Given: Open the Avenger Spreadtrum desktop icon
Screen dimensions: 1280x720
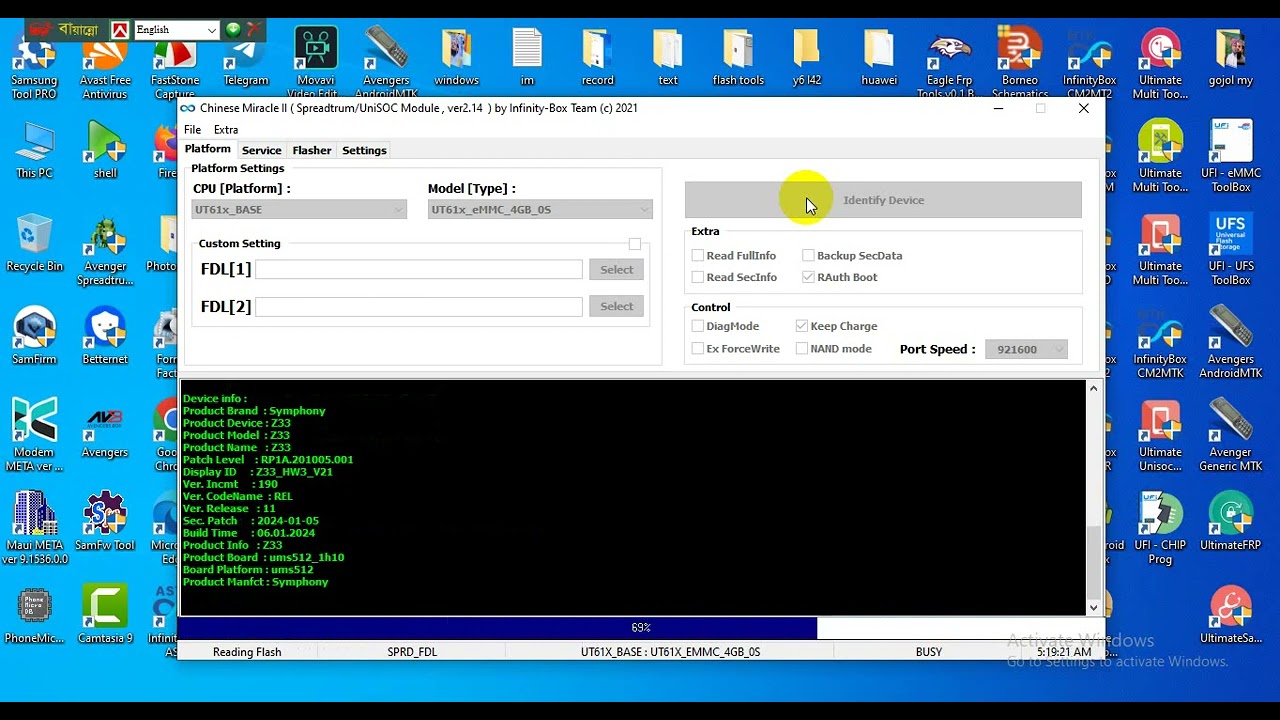Looking at the screenshot, I should point(105,250).
